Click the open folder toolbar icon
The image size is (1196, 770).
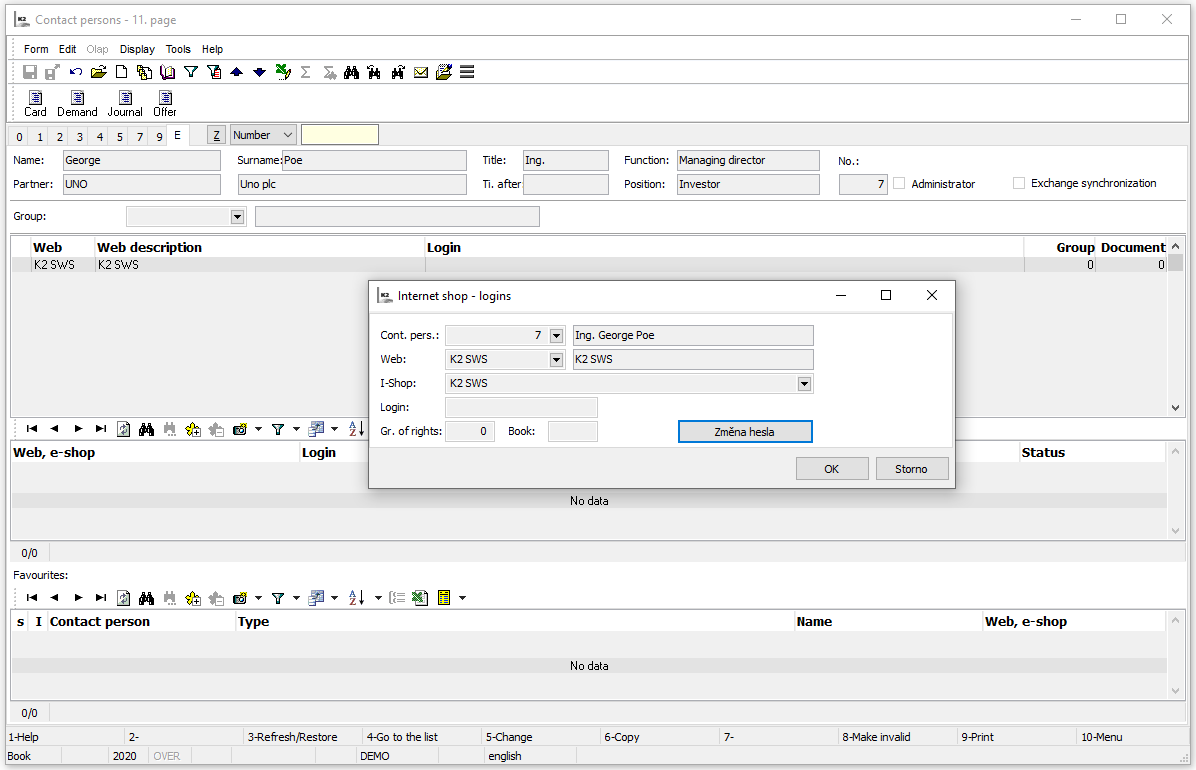click(x=98, y=72)
